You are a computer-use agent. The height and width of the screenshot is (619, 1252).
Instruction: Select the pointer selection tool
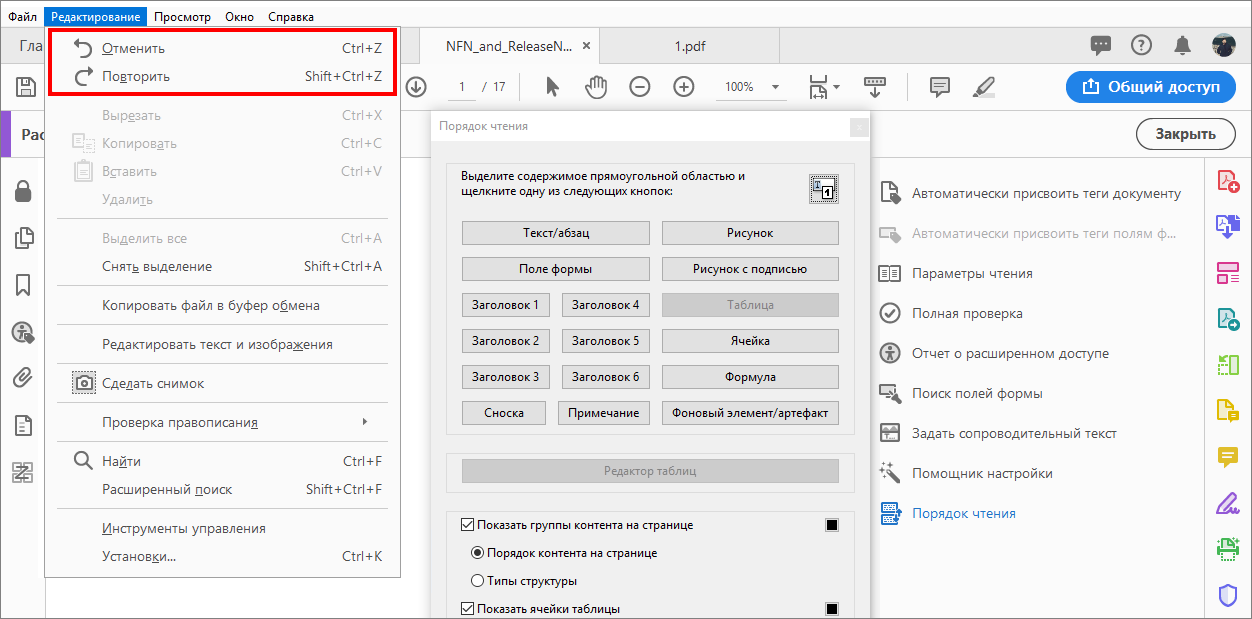pyautogui.click(x=551, y=86)
